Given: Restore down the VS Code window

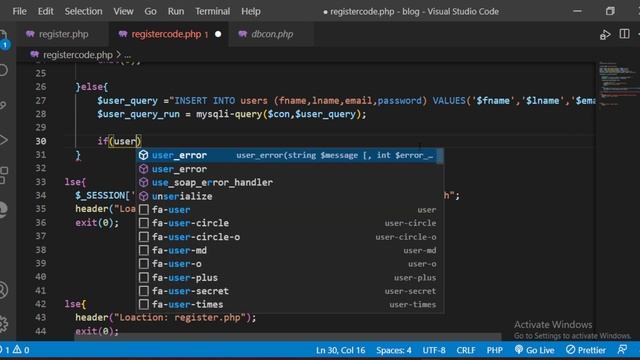Looking at the screenshot, I should tap(610, 11).
